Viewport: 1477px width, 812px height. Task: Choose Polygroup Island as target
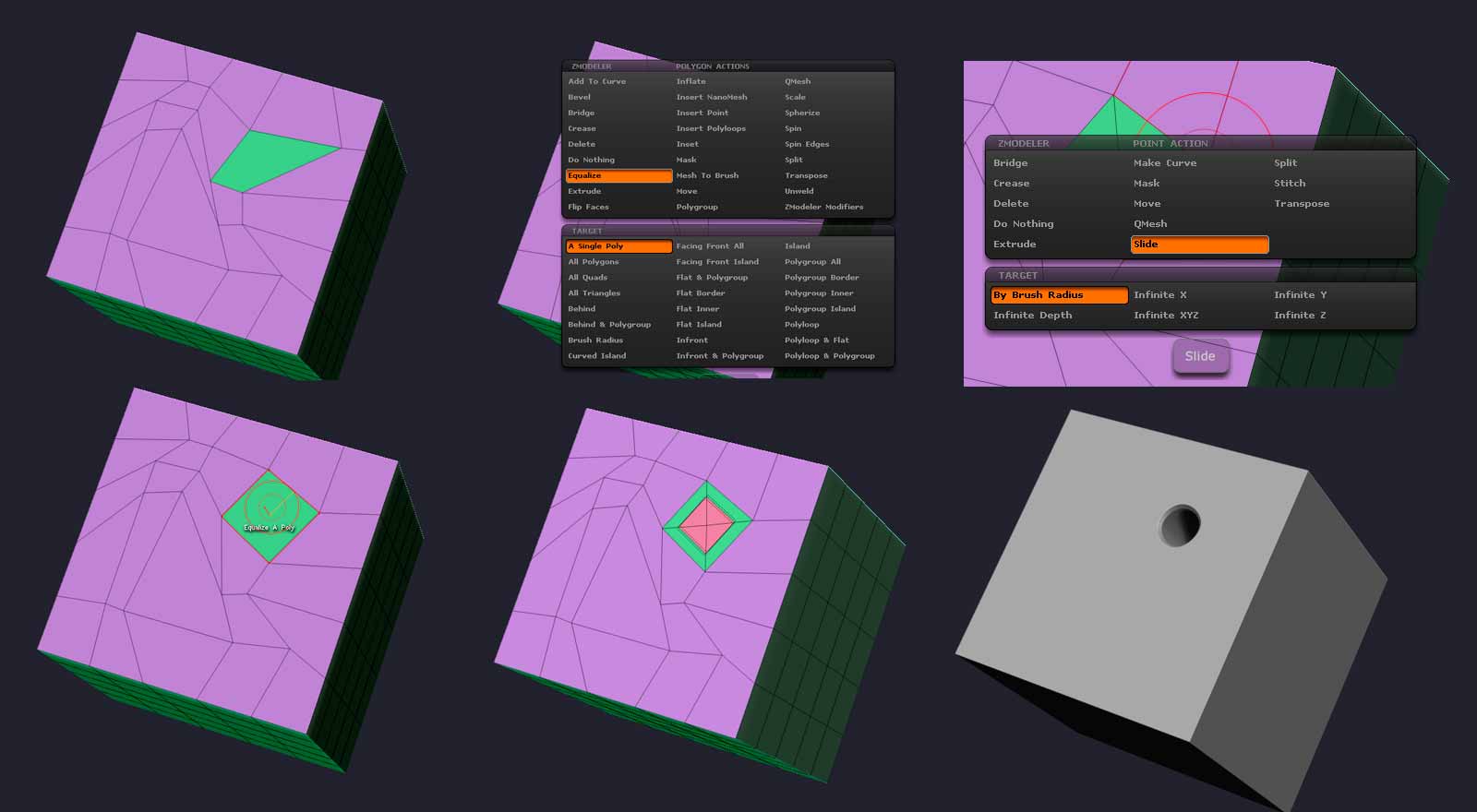tap(820, 309)
